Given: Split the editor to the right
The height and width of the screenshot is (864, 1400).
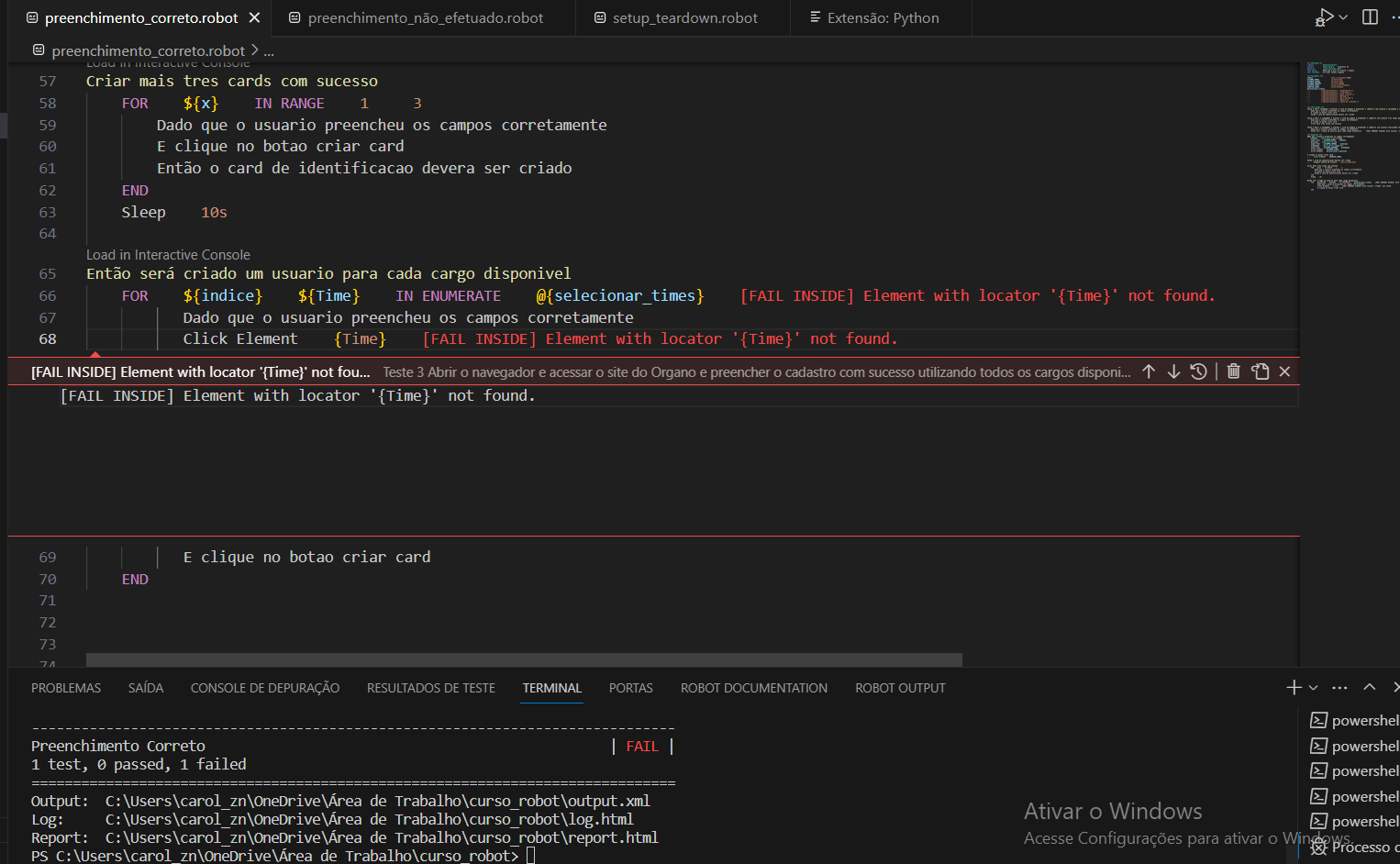Looking at the screenshot, I should click(x=1370, y=17).
